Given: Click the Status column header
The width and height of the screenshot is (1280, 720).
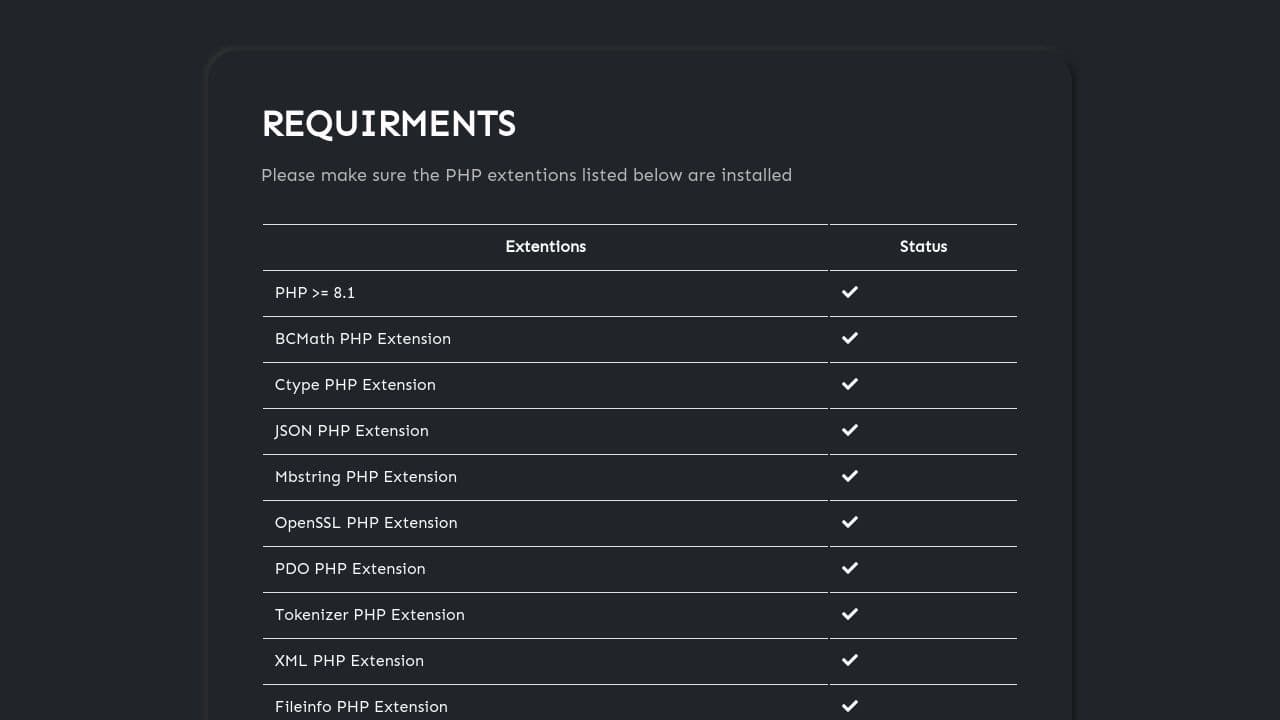Looking at the screenshot, I should click(x=923, y=246).
